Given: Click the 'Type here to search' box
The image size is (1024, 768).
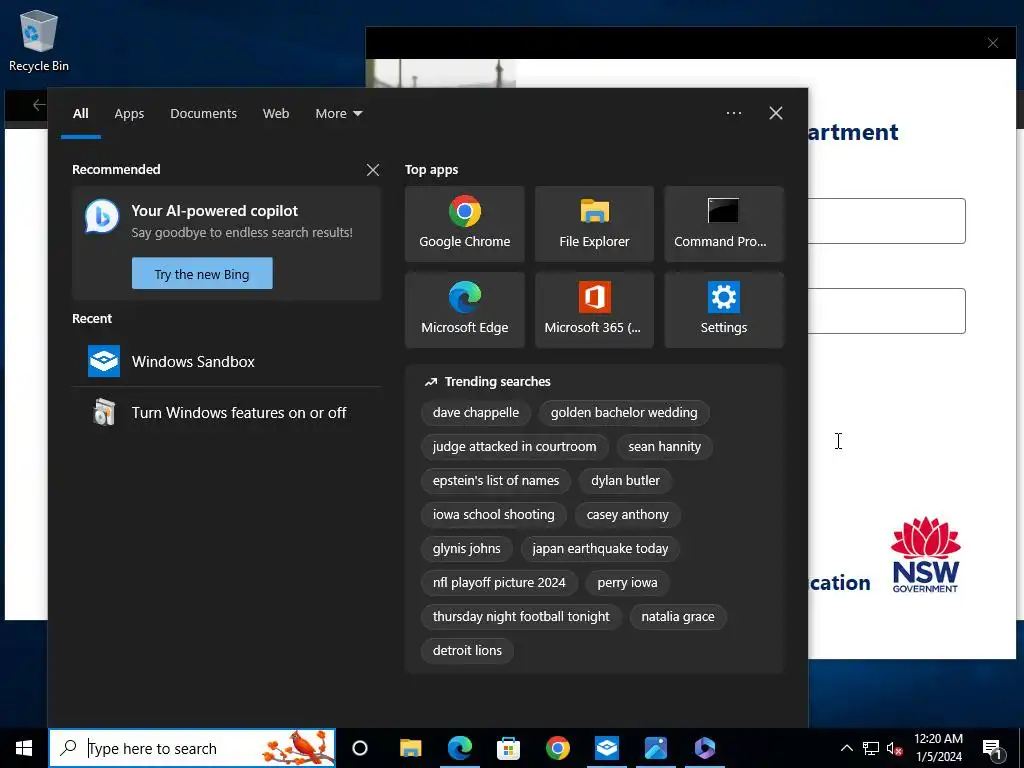Looking at the screenshot, I should (192, 748).
